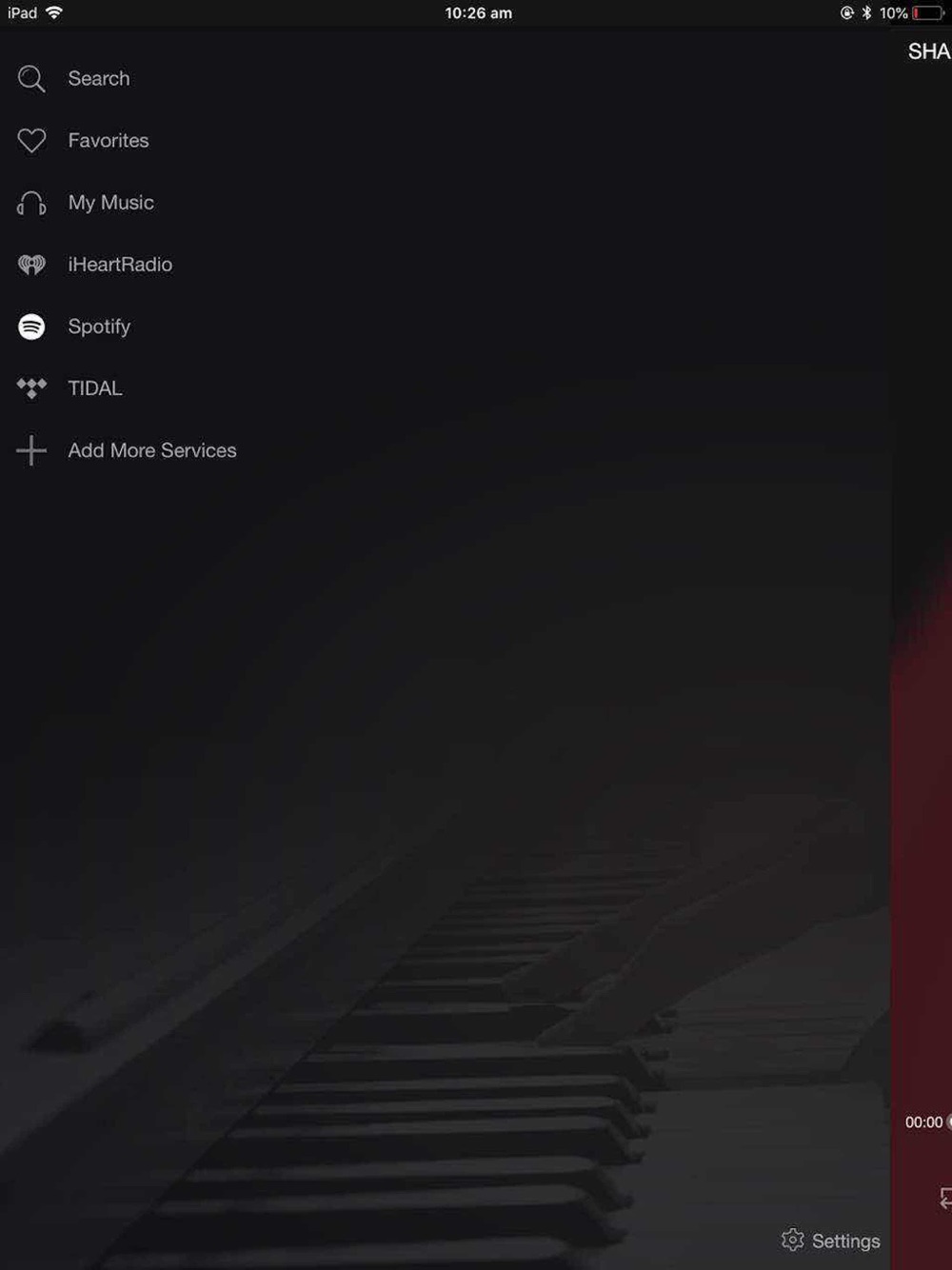Tap the Search magnifier icon
The height and width of the screenshot is (1270, 952).
click(31, 79)
